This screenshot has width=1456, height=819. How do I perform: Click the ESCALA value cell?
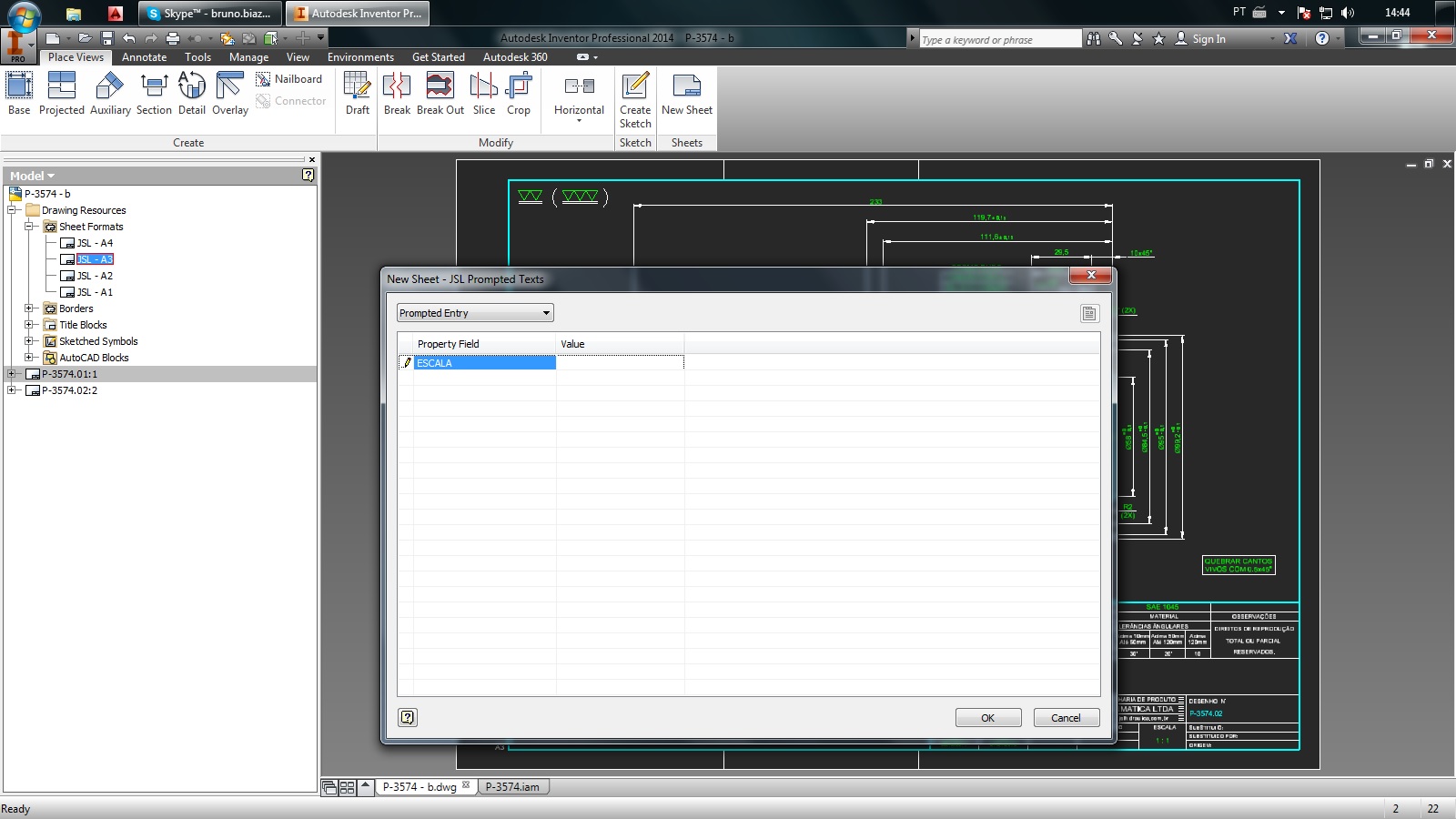click(620, 362)
